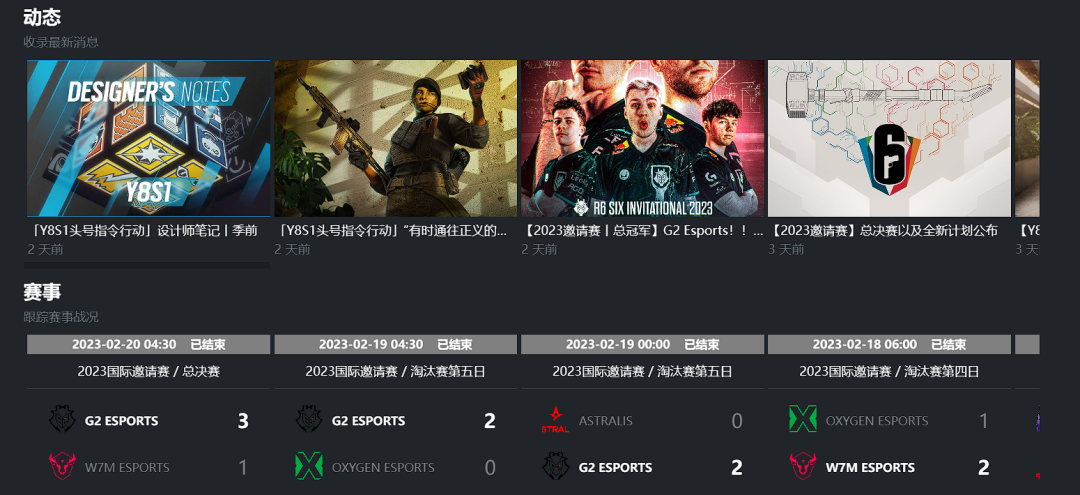Open the Designer's Notes Y8S1 thumbnail

coord(148,138)
